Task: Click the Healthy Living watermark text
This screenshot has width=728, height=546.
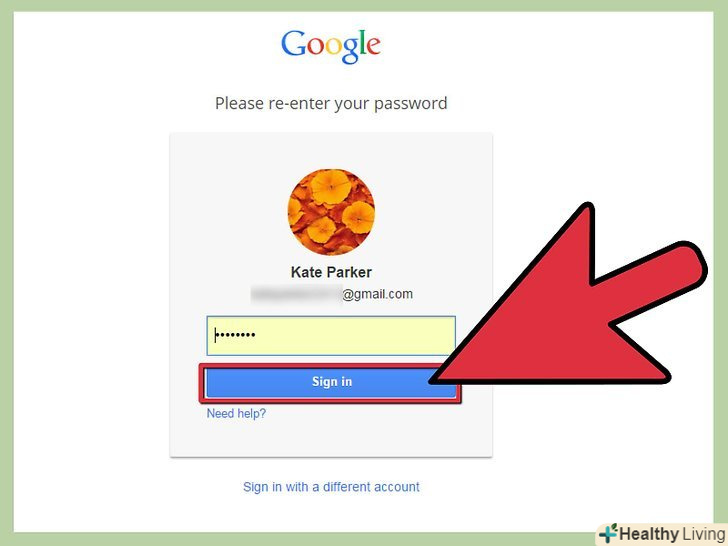Action: [672, 534]
